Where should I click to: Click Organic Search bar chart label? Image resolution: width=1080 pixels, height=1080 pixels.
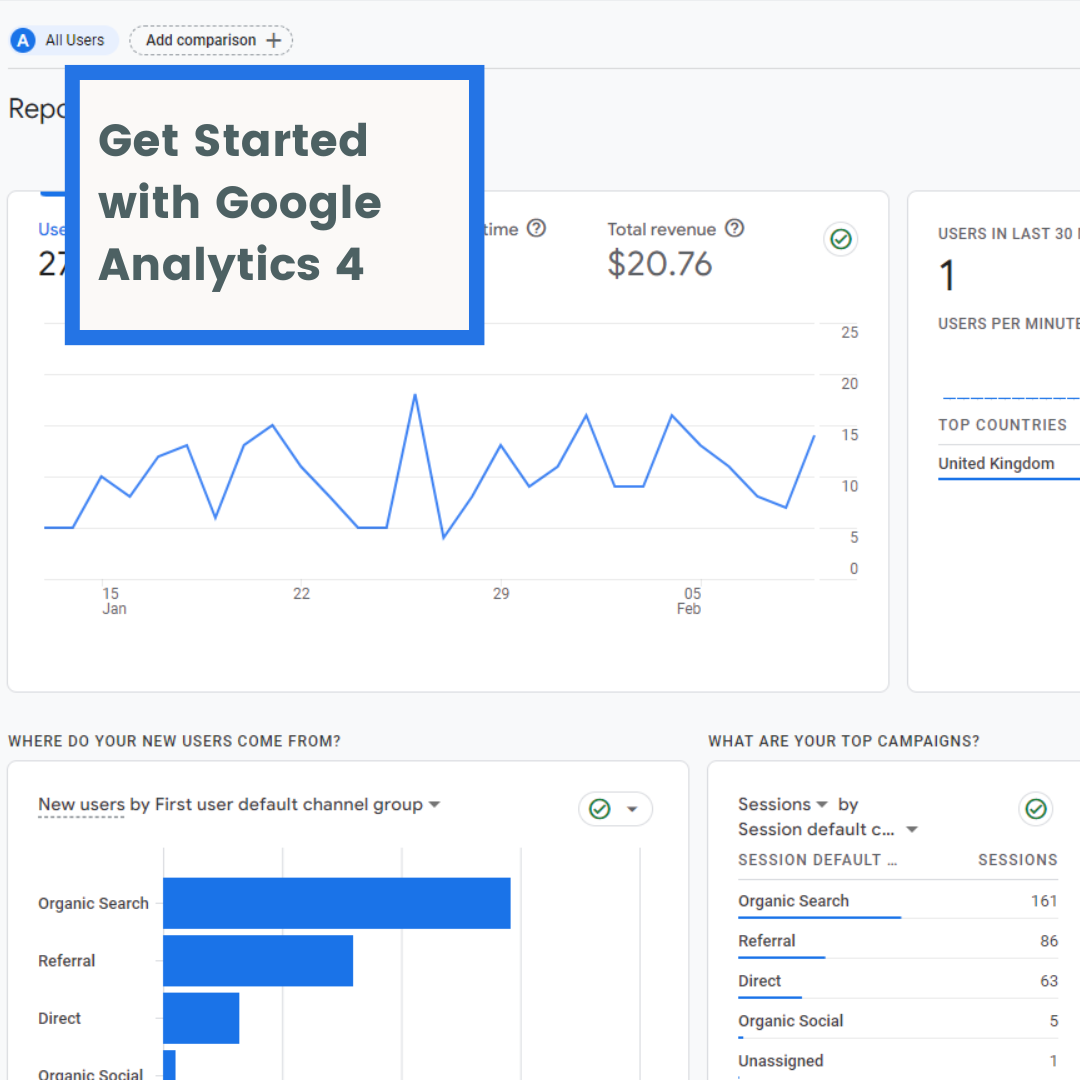[x=93, y=903]
